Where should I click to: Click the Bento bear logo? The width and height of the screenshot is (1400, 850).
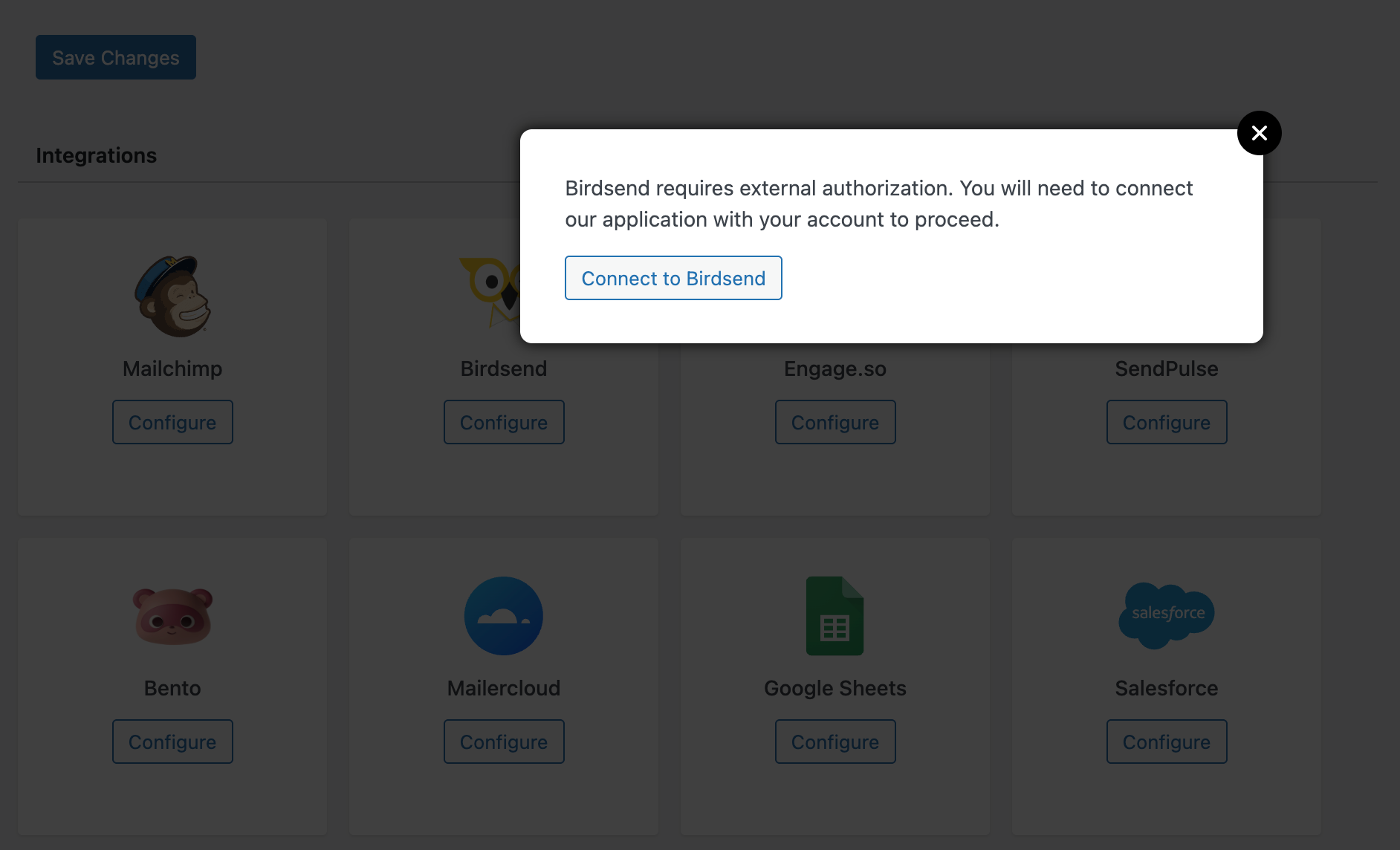pos(172,616)
